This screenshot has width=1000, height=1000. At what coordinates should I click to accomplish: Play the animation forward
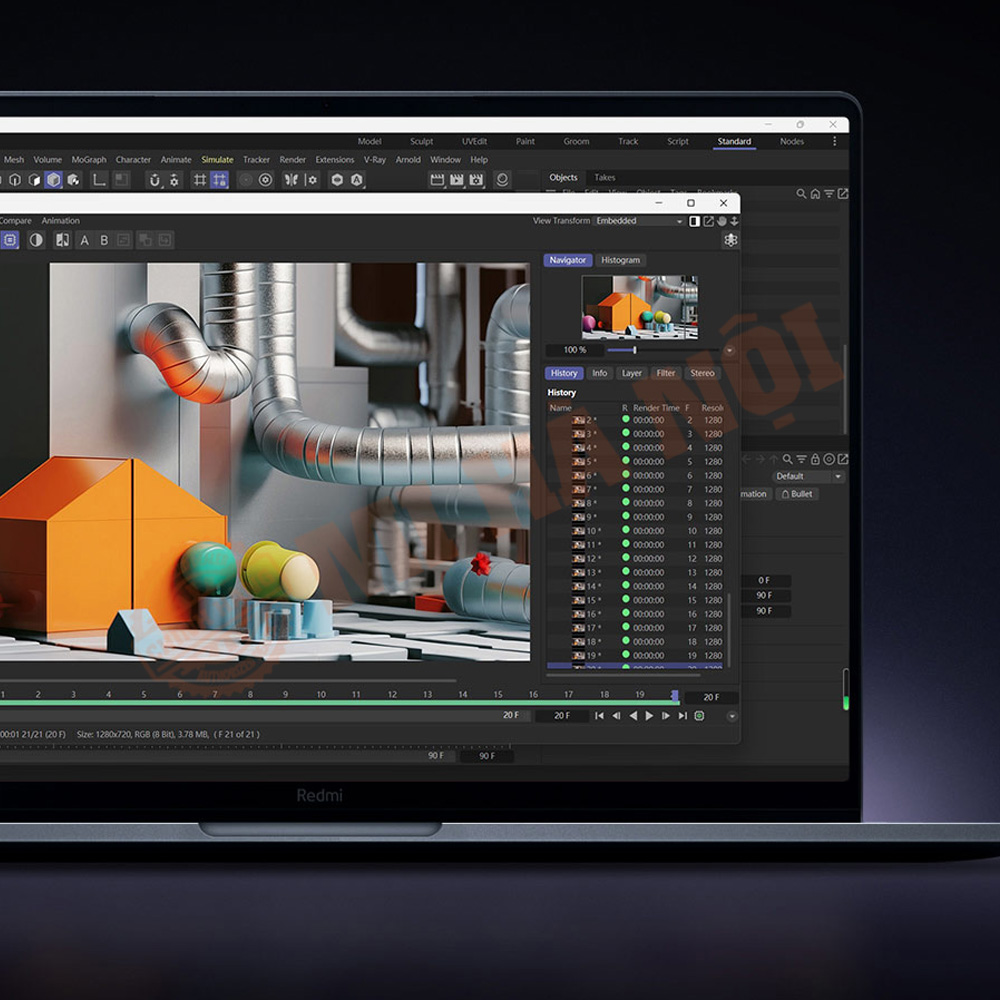pyautogui.click(x=649, y=716)
